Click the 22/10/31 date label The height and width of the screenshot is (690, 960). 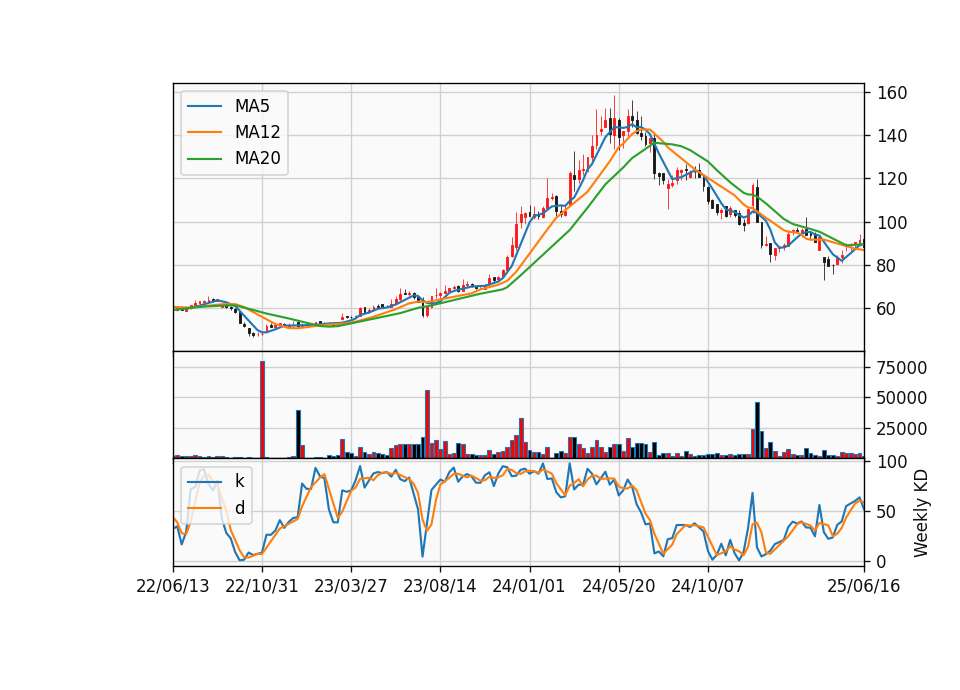pyautogui.click(x=262, y=586)
